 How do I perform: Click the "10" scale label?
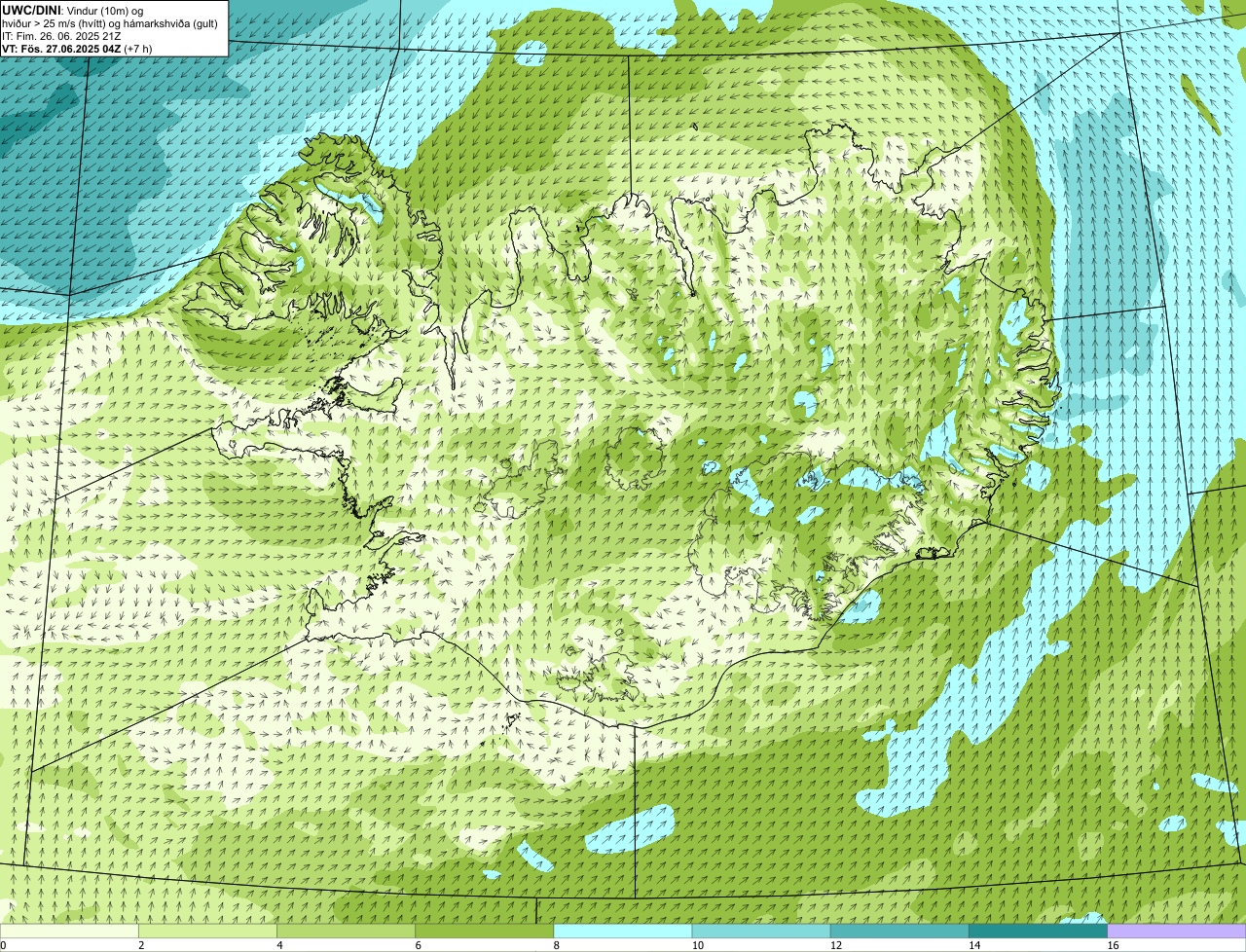(698, 945)
